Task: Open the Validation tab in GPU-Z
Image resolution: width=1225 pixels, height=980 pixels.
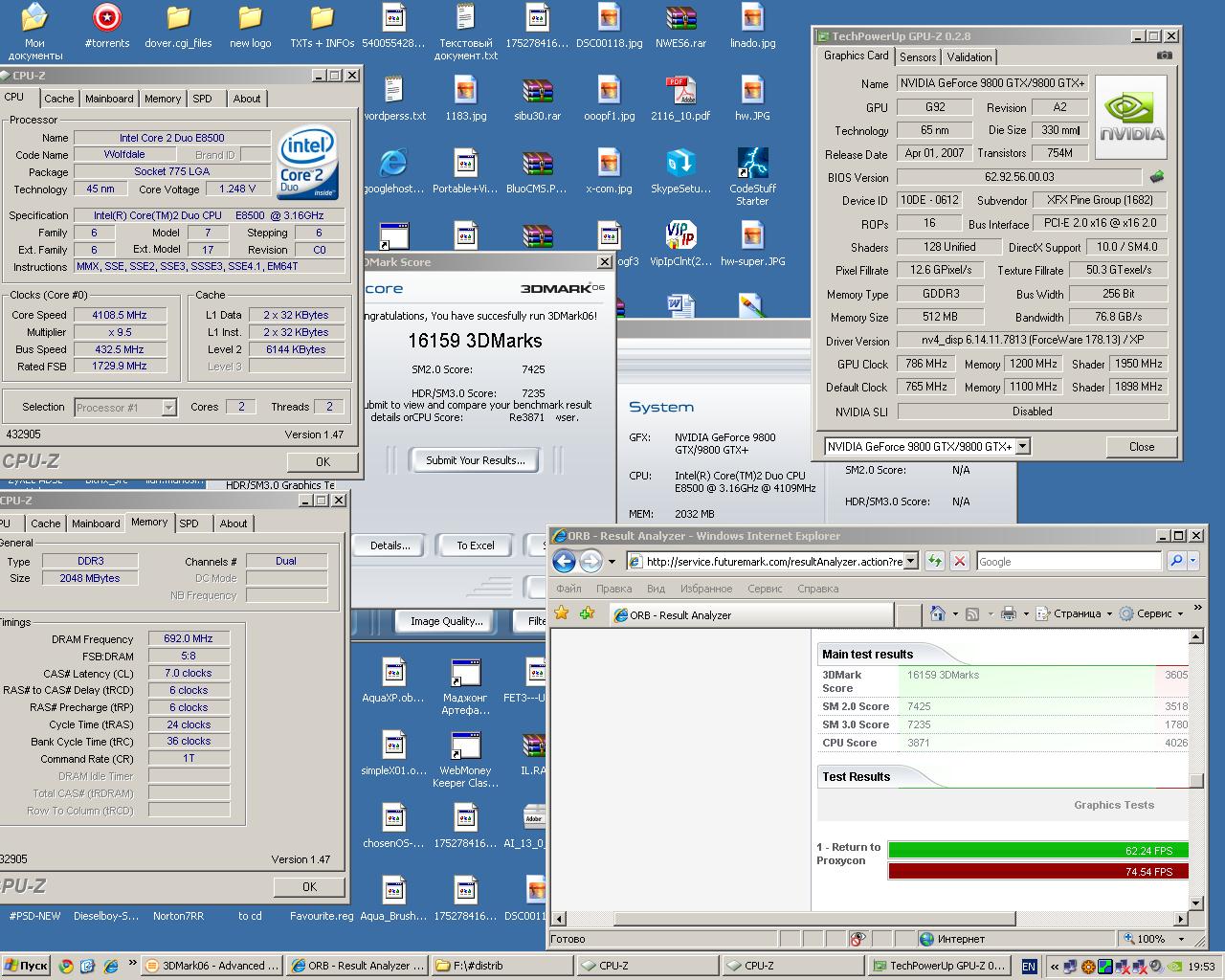Action: [969, 57]
